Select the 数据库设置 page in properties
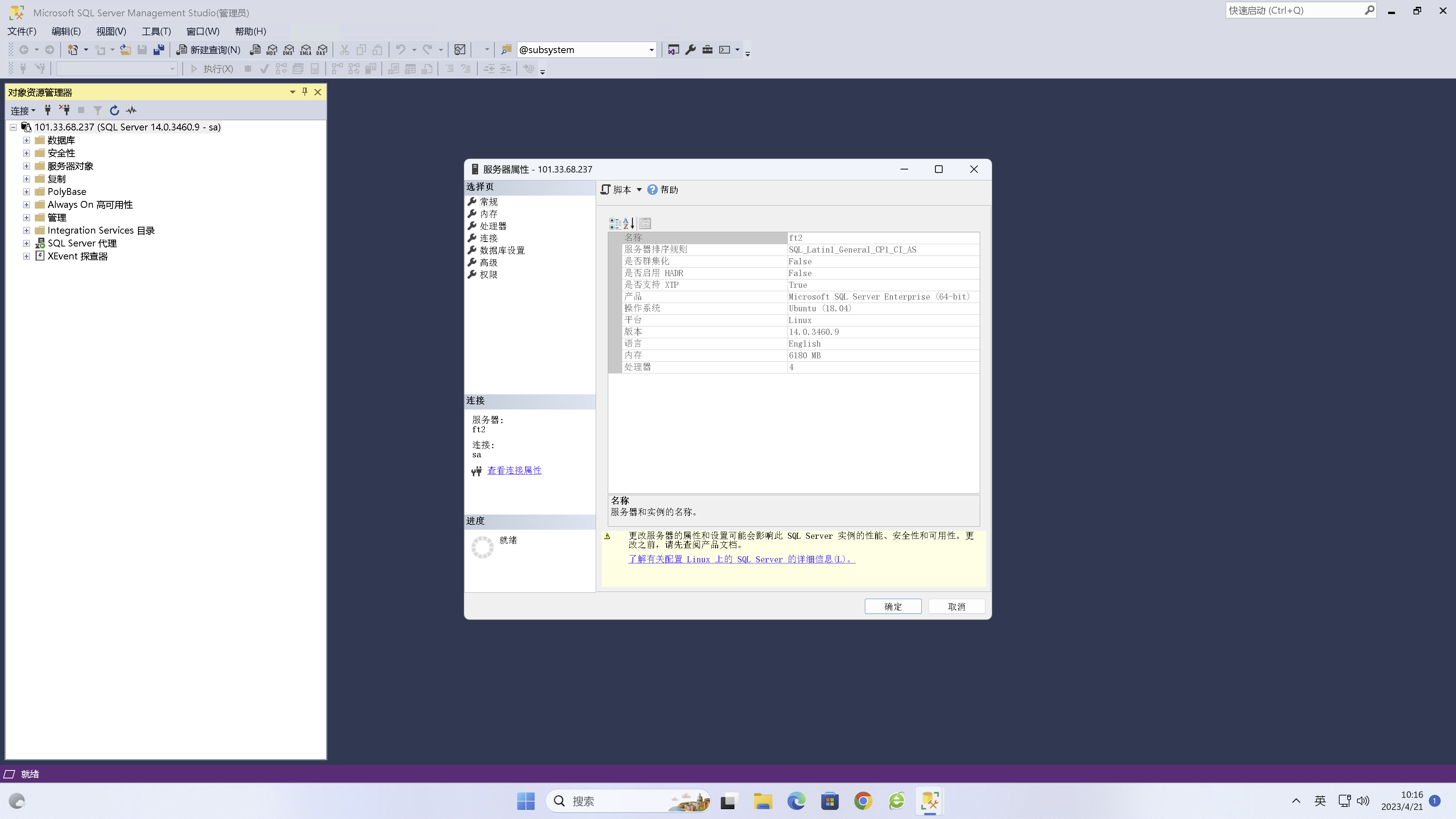 pos(502,250)
